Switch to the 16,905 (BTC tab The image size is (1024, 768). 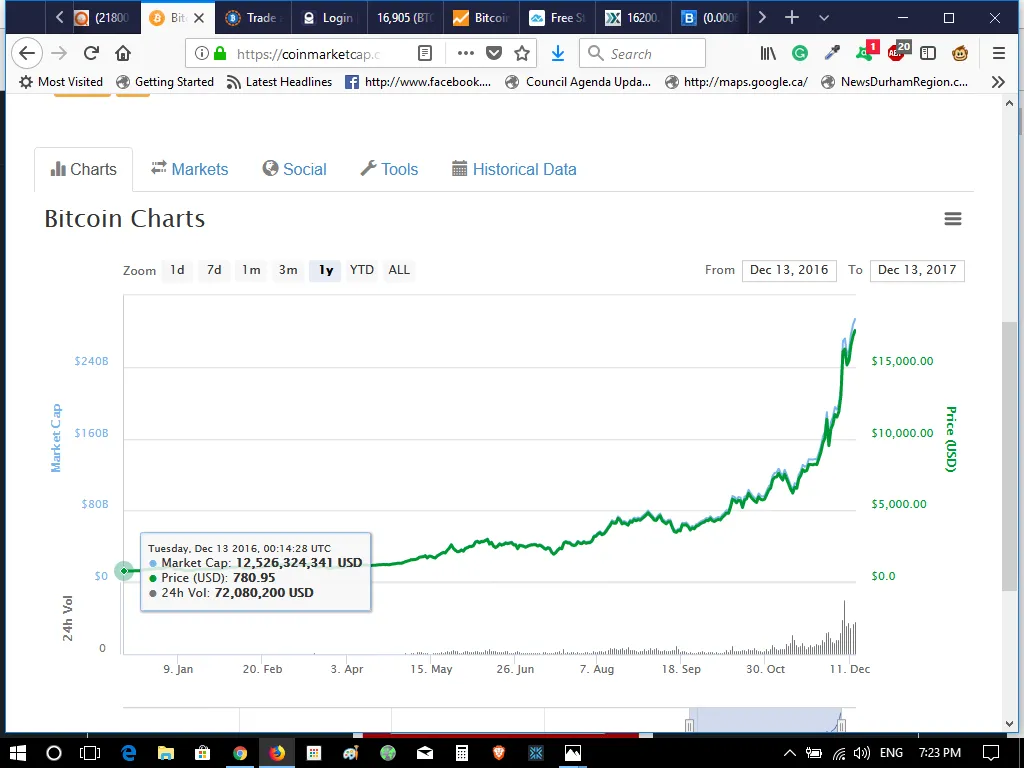tap(405, 18)
